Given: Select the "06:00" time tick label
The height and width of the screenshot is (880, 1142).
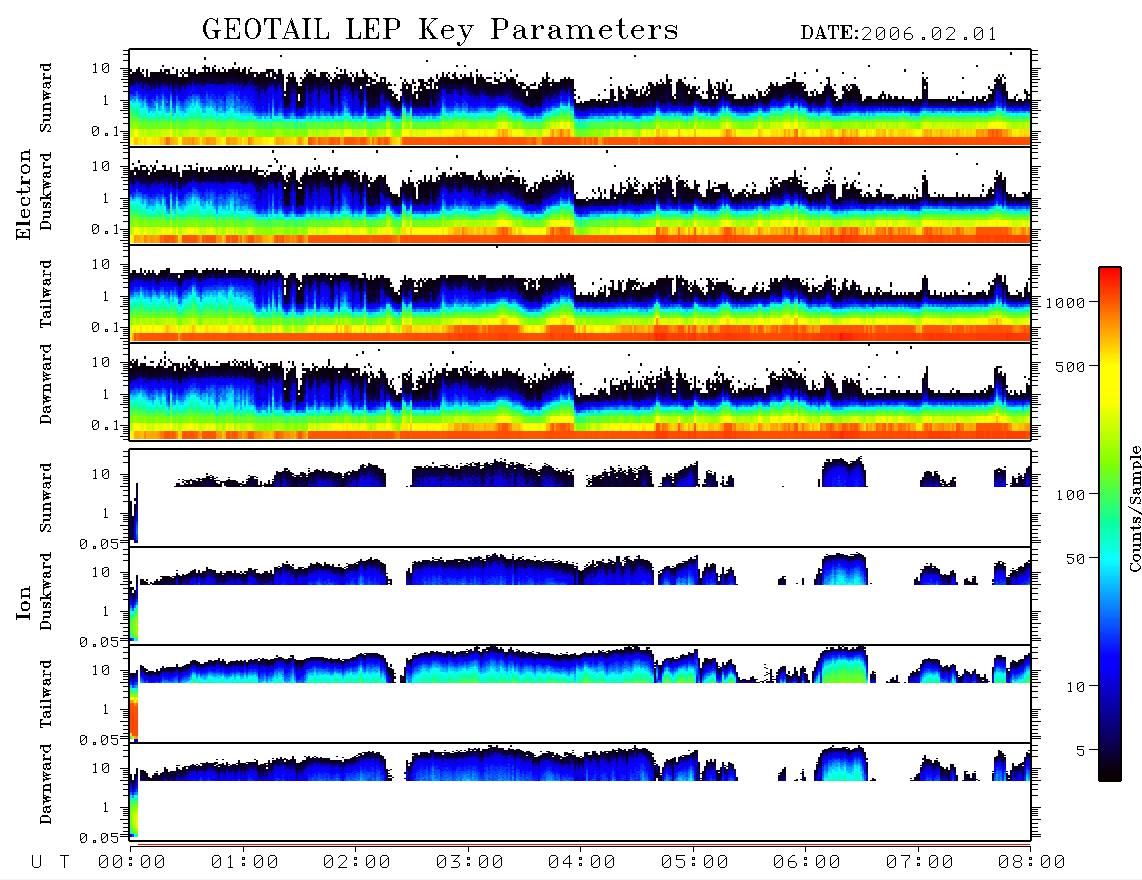Looking at the screenshot, I should [806, 863].
